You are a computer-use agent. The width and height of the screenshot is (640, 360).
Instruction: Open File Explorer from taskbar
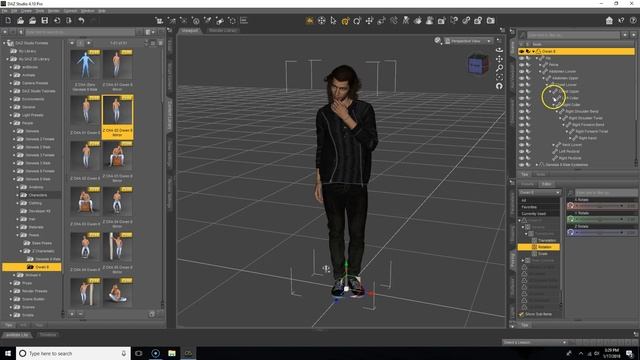[172, 353]
